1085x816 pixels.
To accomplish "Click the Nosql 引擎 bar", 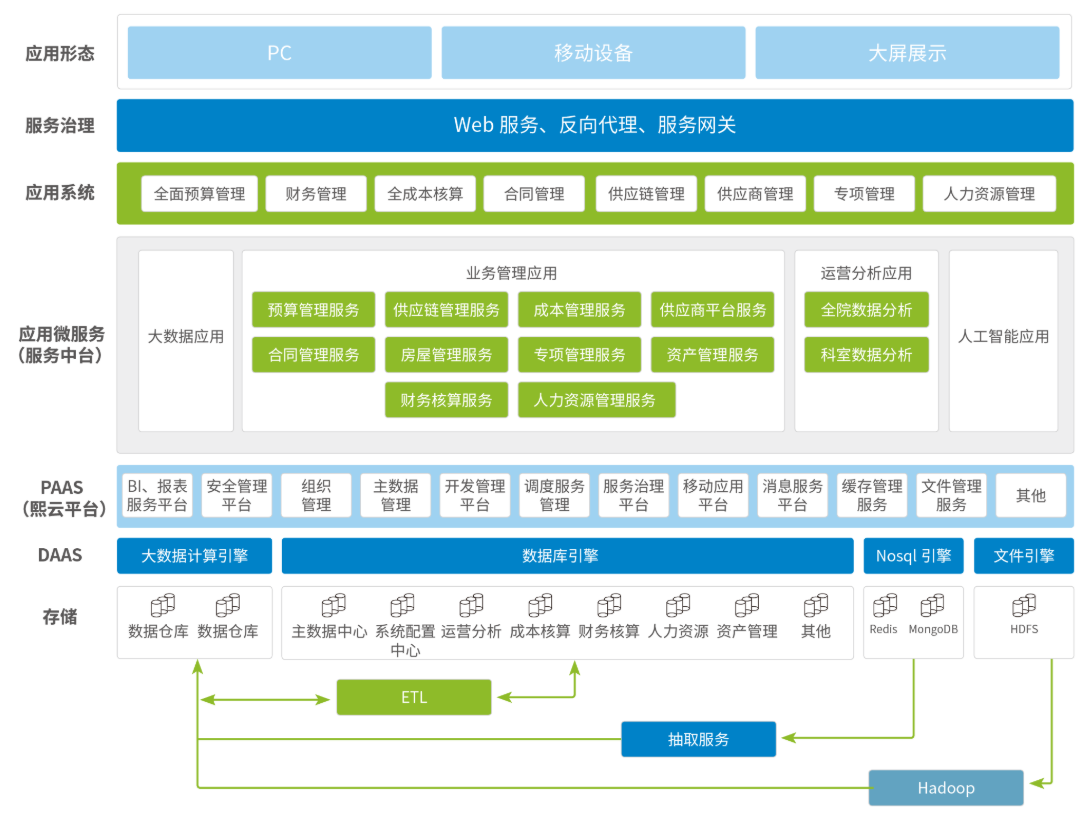I will (x=913, y=556).
